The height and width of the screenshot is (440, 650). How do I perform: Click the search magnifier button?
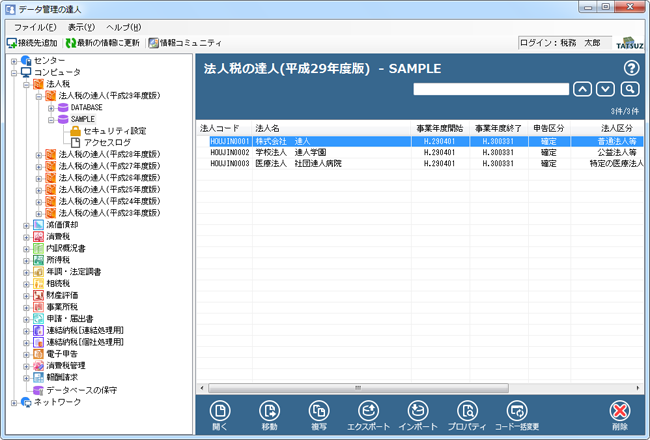coord(630,89)
